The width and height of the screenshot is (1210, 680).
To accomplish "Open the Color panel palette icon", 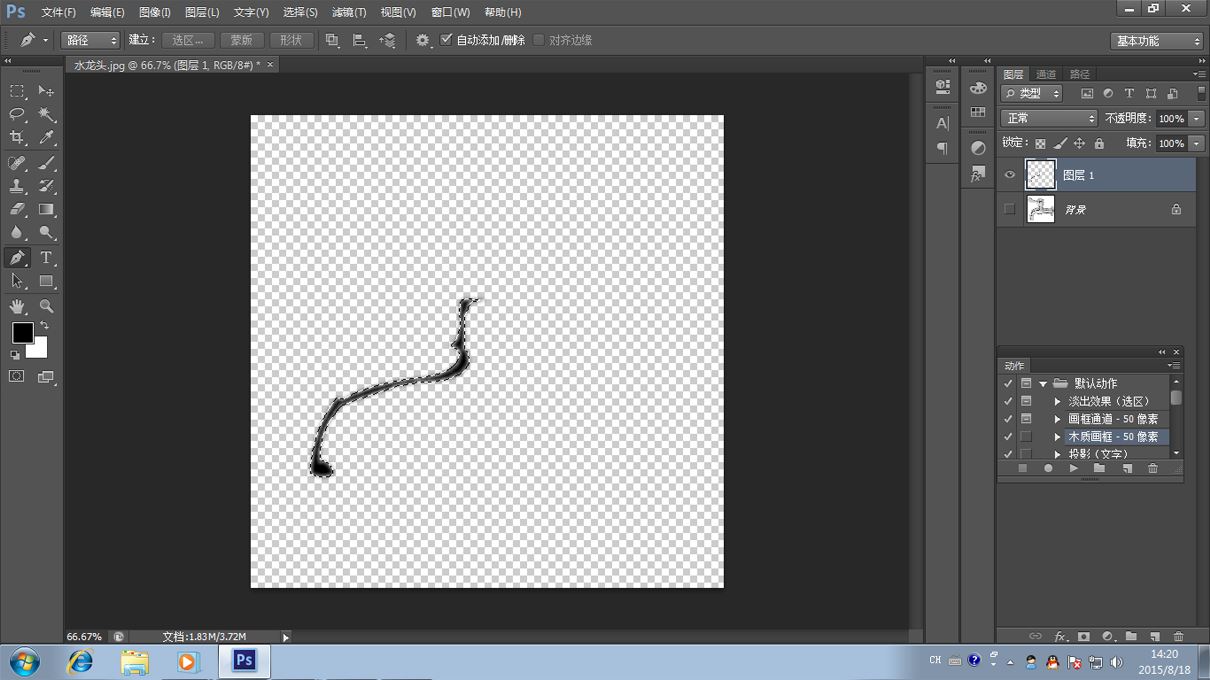I will click(978, 88).
